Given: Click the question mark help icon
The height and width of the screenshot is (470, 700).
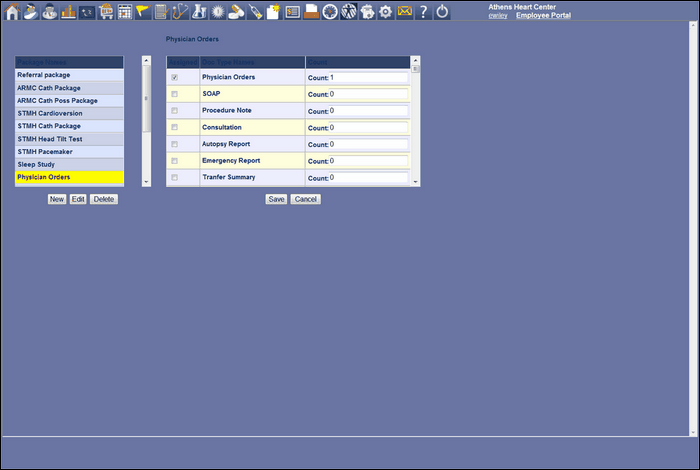Looking at the screenshot, I should (424, 12).
